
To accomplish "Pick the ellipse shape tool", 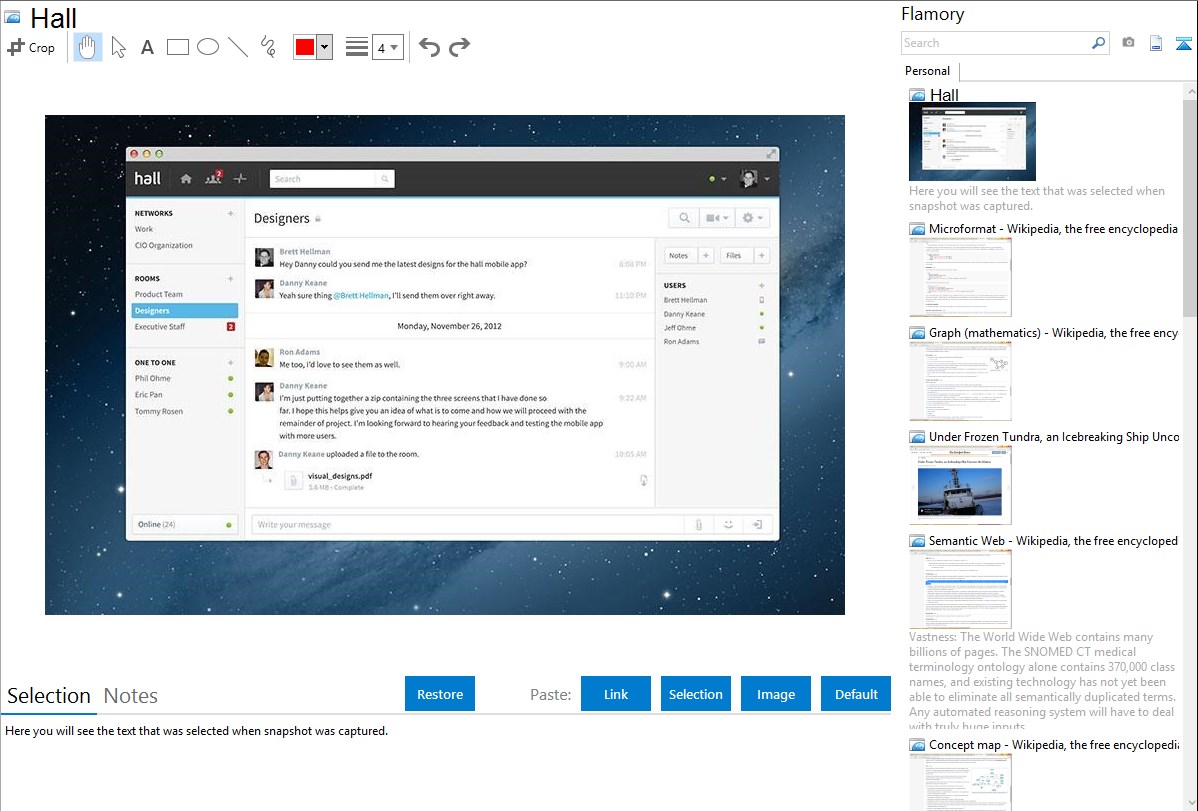I will (208, 47).
